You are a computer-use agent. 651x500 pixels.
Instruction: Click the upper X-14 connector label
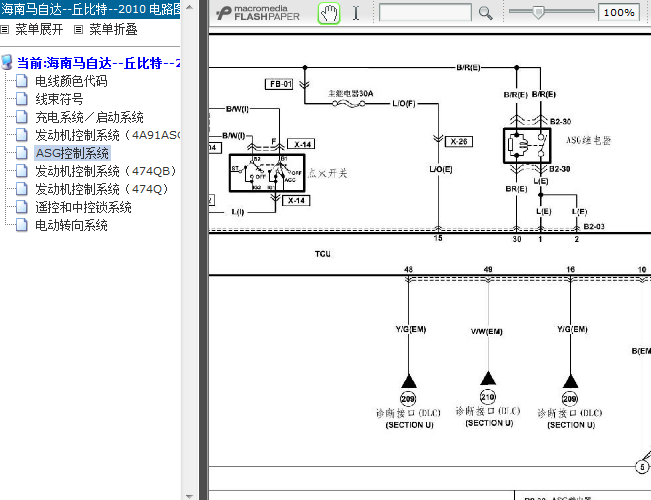[301, 144]
